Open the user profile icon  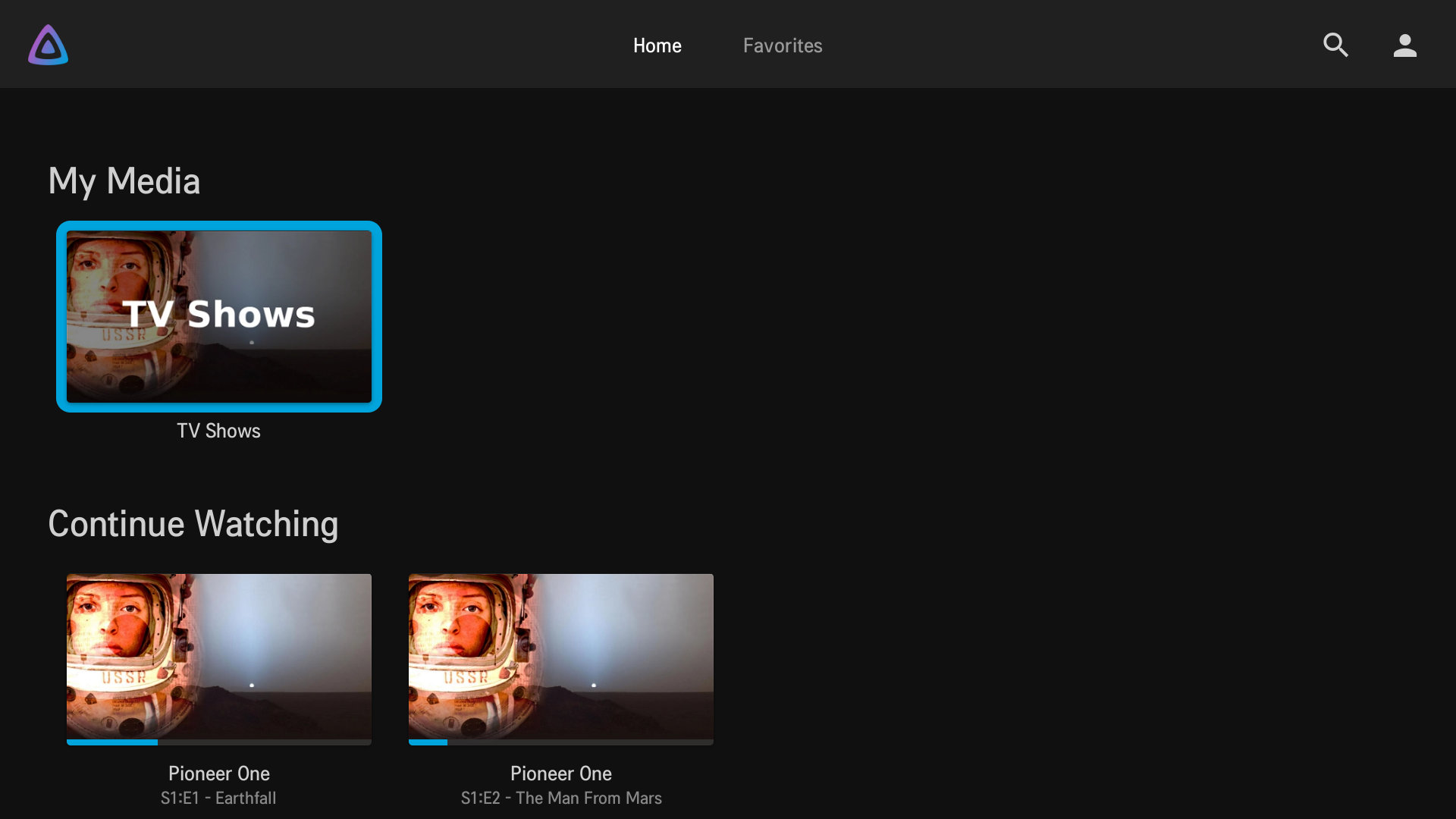1404,45
